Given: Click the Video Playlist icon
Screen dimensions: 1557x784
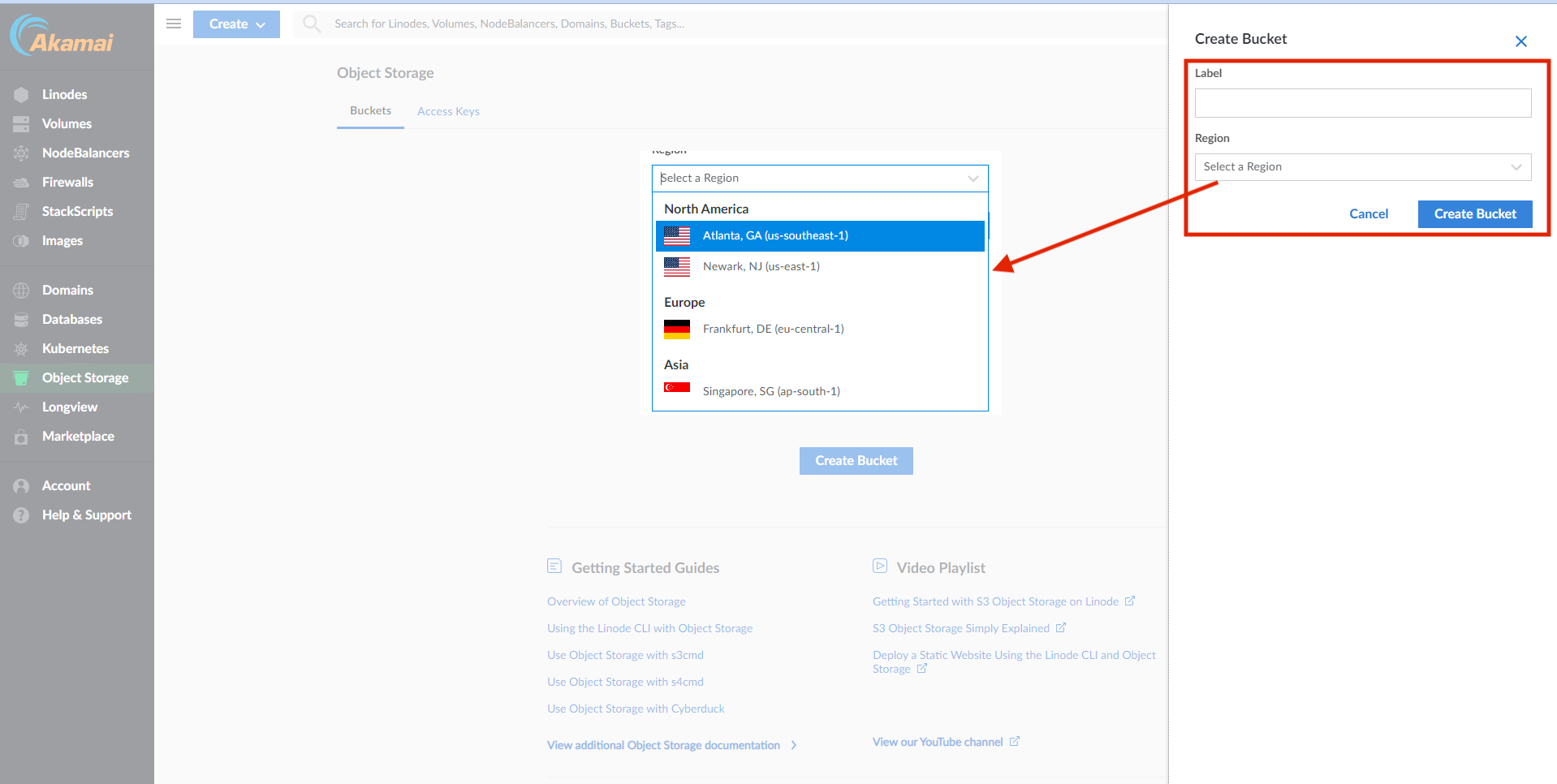Looking at the screenshot, I should click(x=880, y=566).
